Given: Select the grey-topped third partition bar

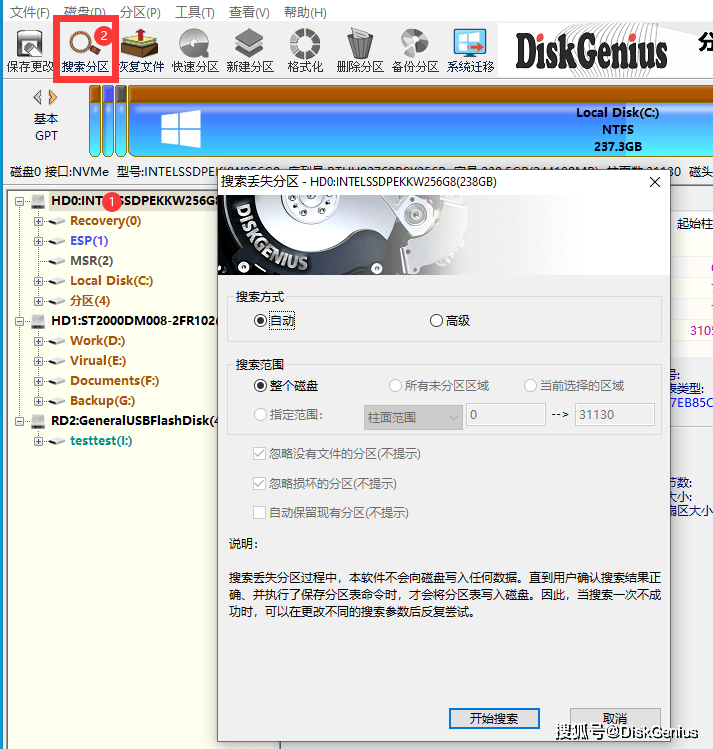Looking at the screenshot, I should click(x=121, y=121).
